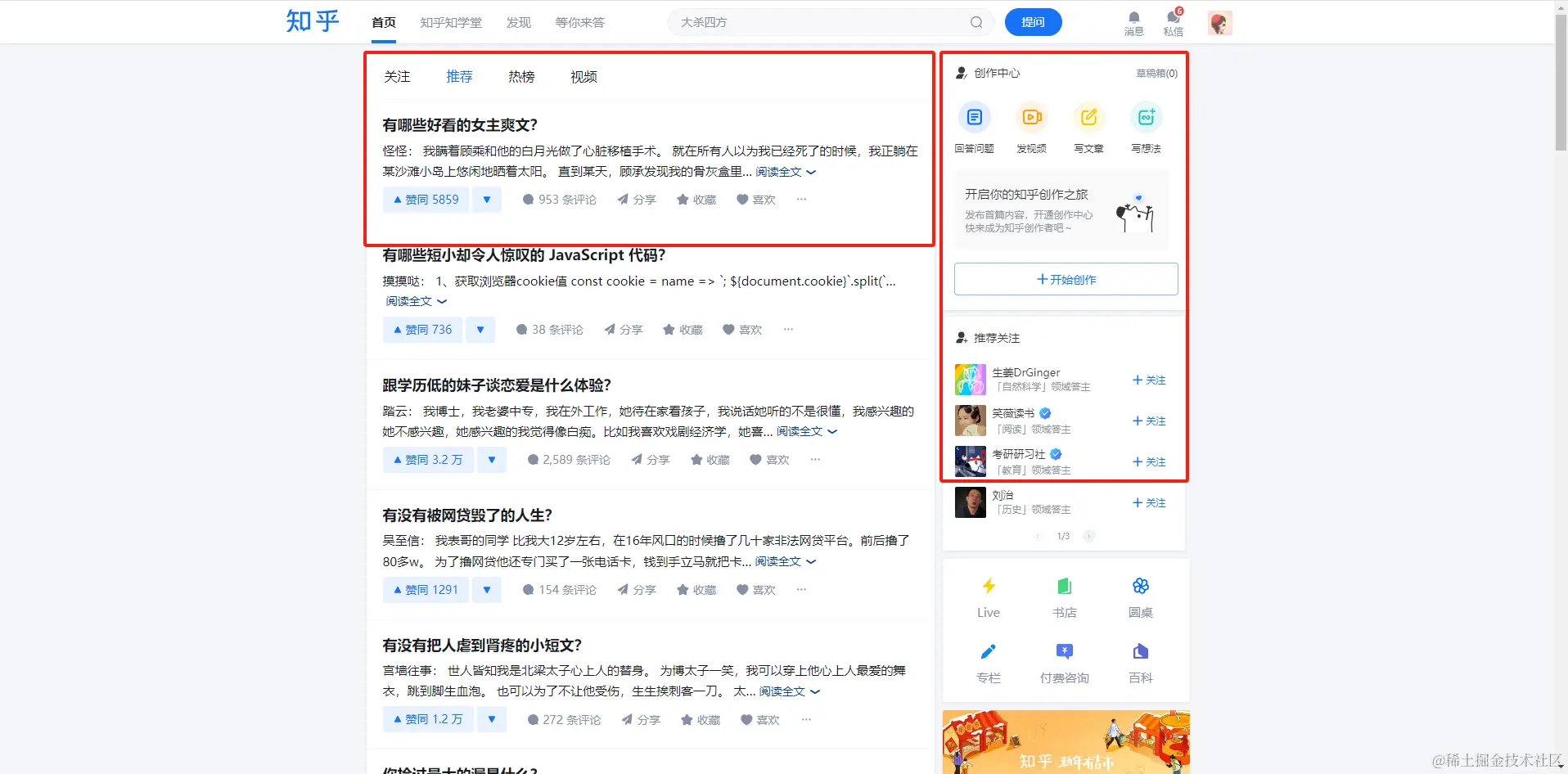
Task: Expand 阅读全文 on 女主爽文 answer
Action: coord(786,172)
